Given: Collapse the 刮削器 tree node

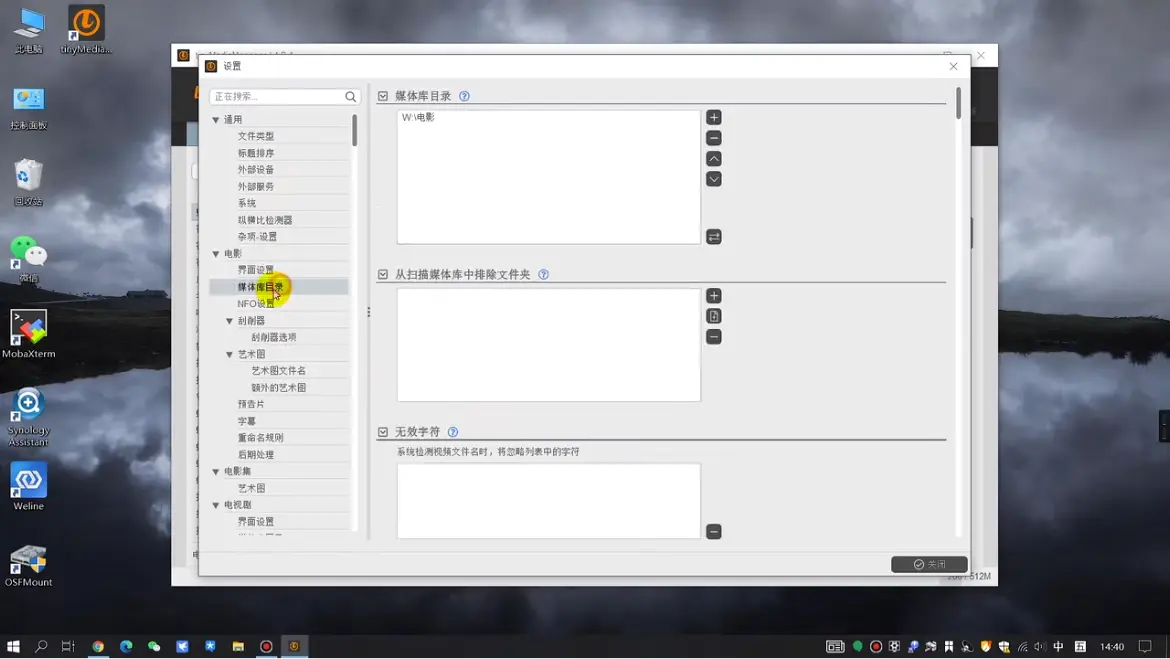Looking at the screenshot, I should 230,321.
